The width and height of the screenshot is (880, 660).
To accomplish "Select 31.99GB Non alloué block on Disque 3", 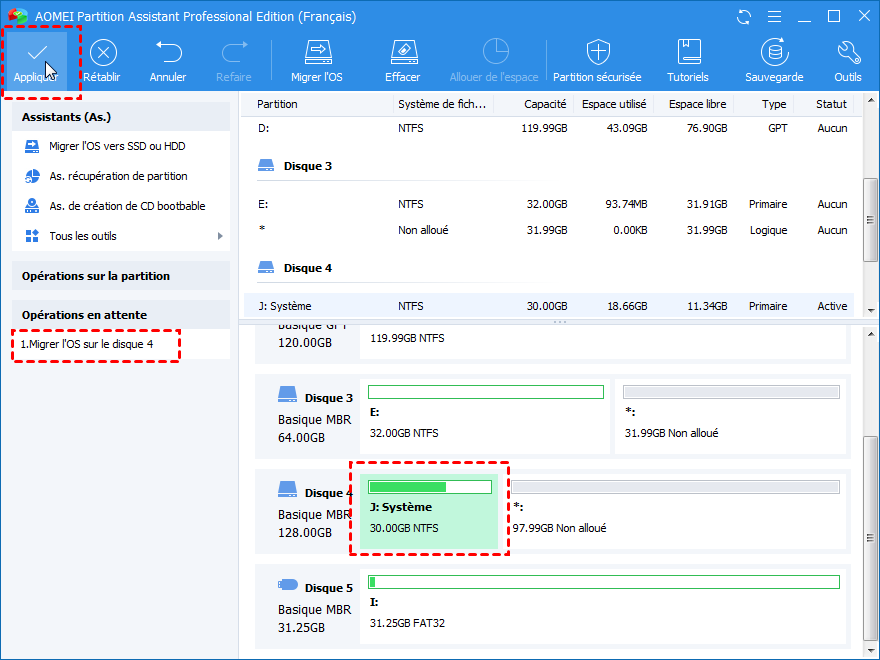I will pos(731,417).
